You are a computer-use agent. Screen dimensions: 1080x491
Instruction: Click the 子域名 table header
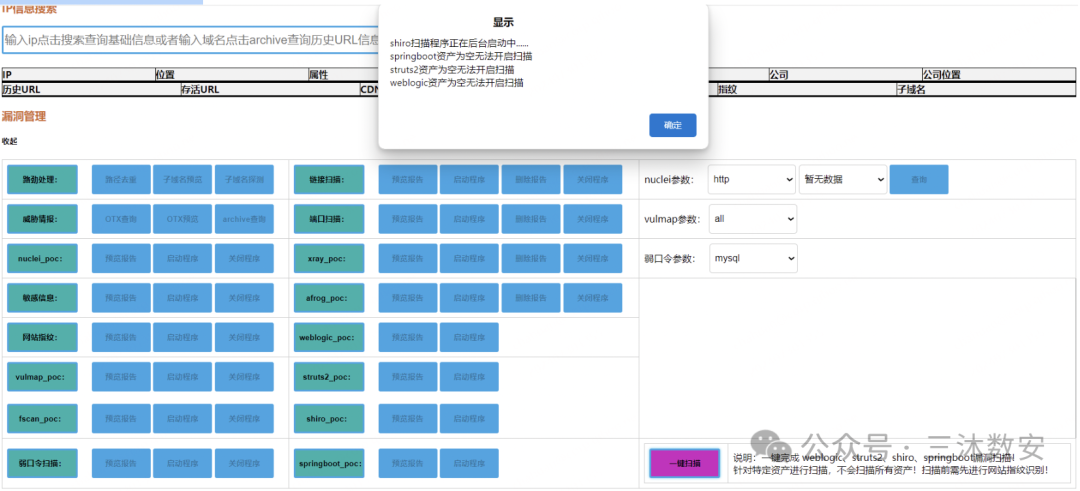click(985, 90)
